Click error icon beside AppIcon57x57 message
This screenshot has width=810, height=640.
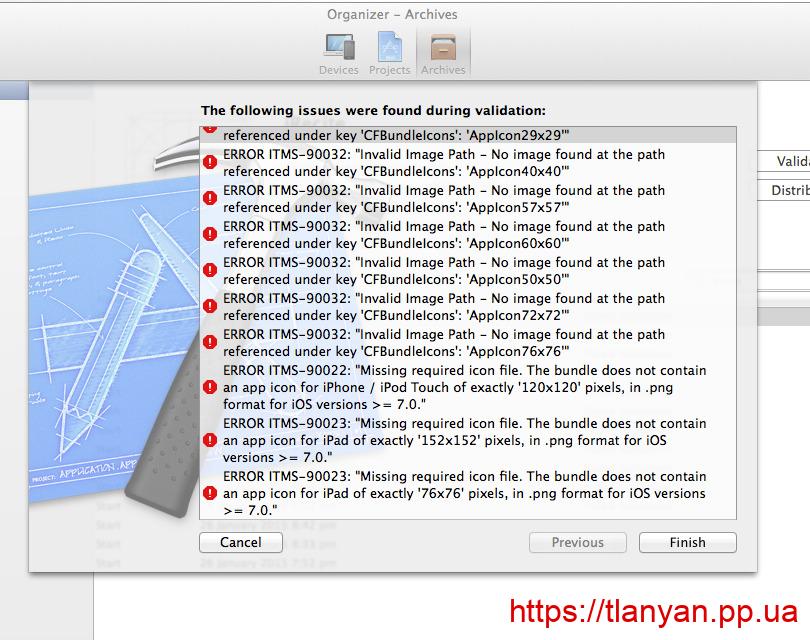pos(210,199)
